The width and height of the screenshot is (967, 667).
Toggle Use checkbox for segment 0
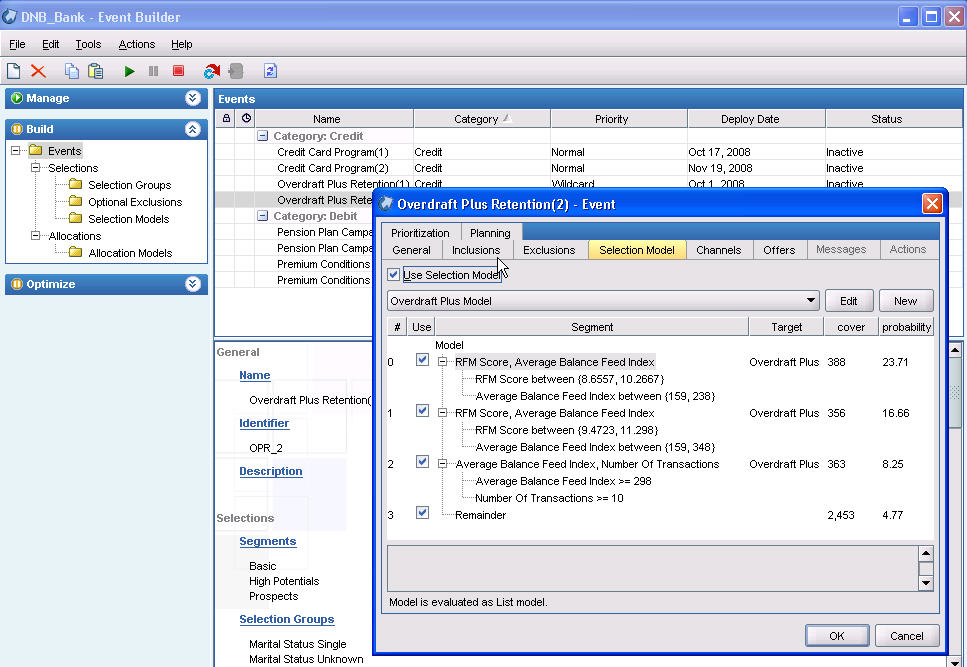tap(422, 360)
